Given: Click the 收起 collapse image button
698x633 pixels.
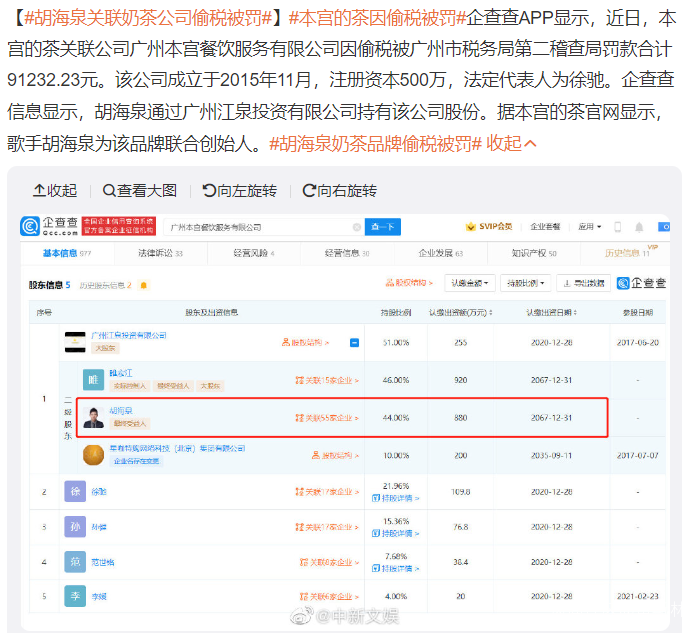Looking at the screenshot, I should coord(54,190).
